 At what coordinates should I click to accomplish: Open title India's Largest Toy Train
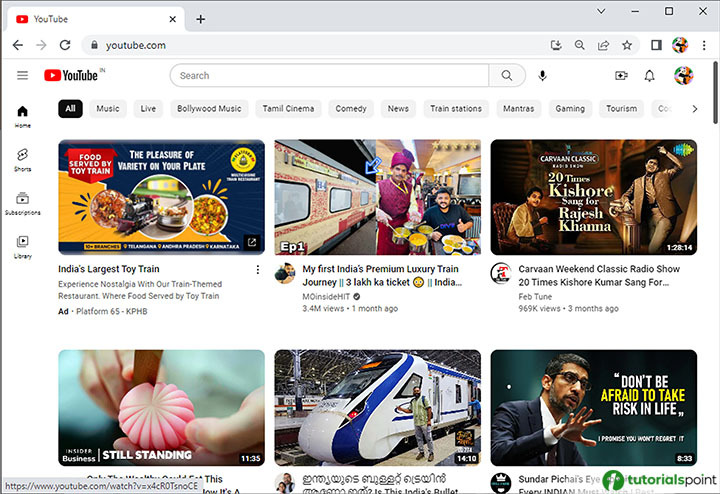coord(109,269)
